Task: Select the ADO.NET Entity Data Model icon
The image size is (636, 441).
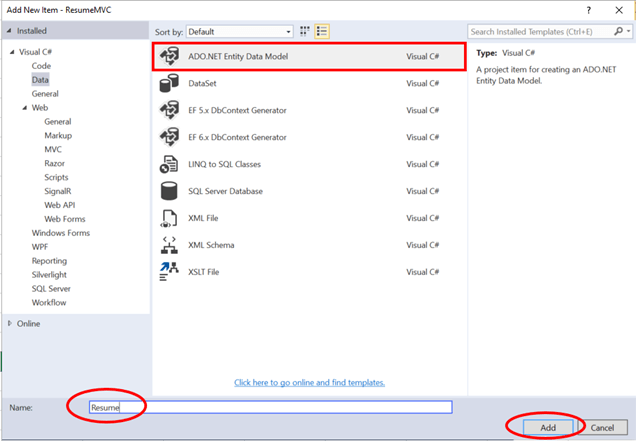Action: point(169,56)
